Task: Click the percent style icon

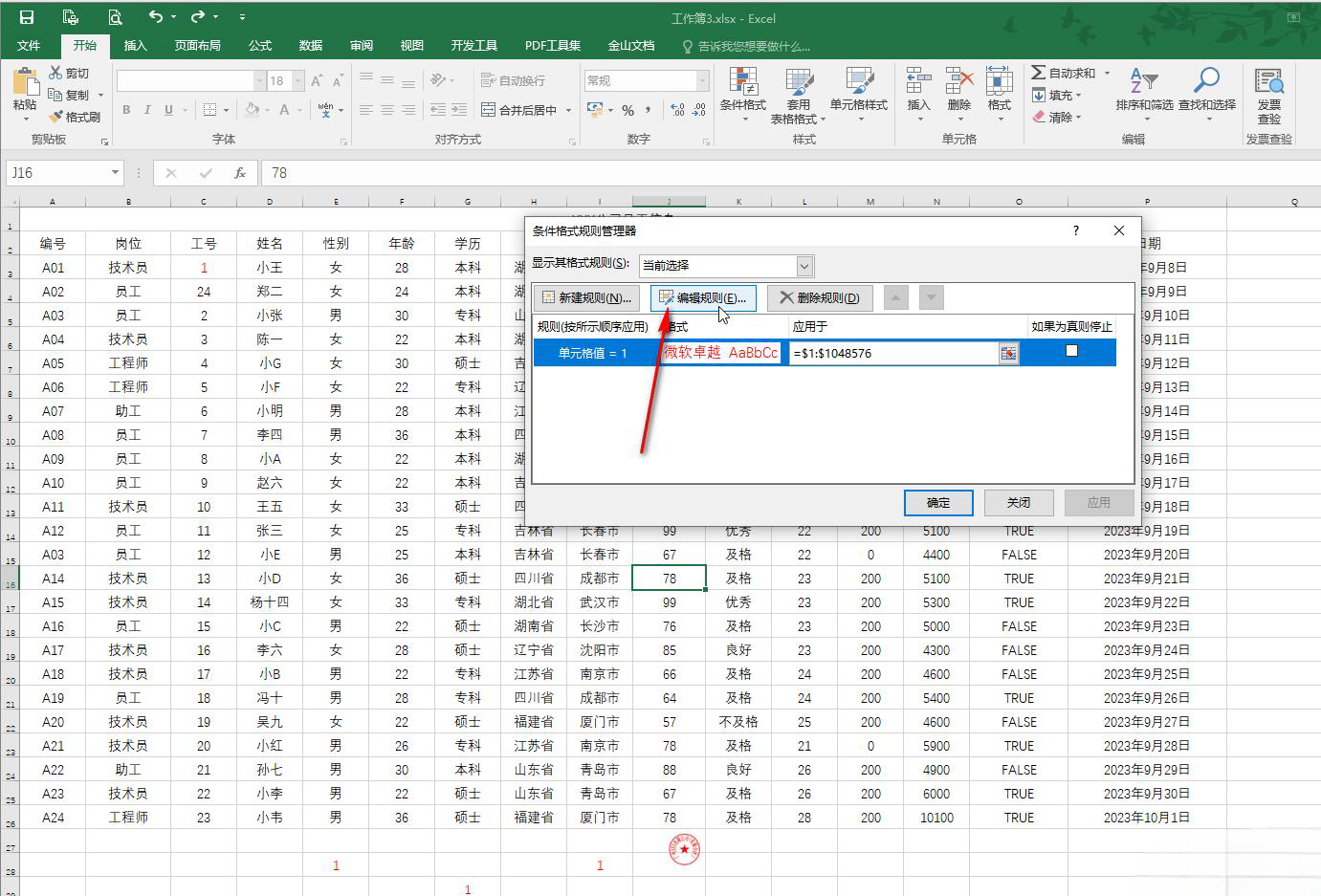Action: point(627,110)
